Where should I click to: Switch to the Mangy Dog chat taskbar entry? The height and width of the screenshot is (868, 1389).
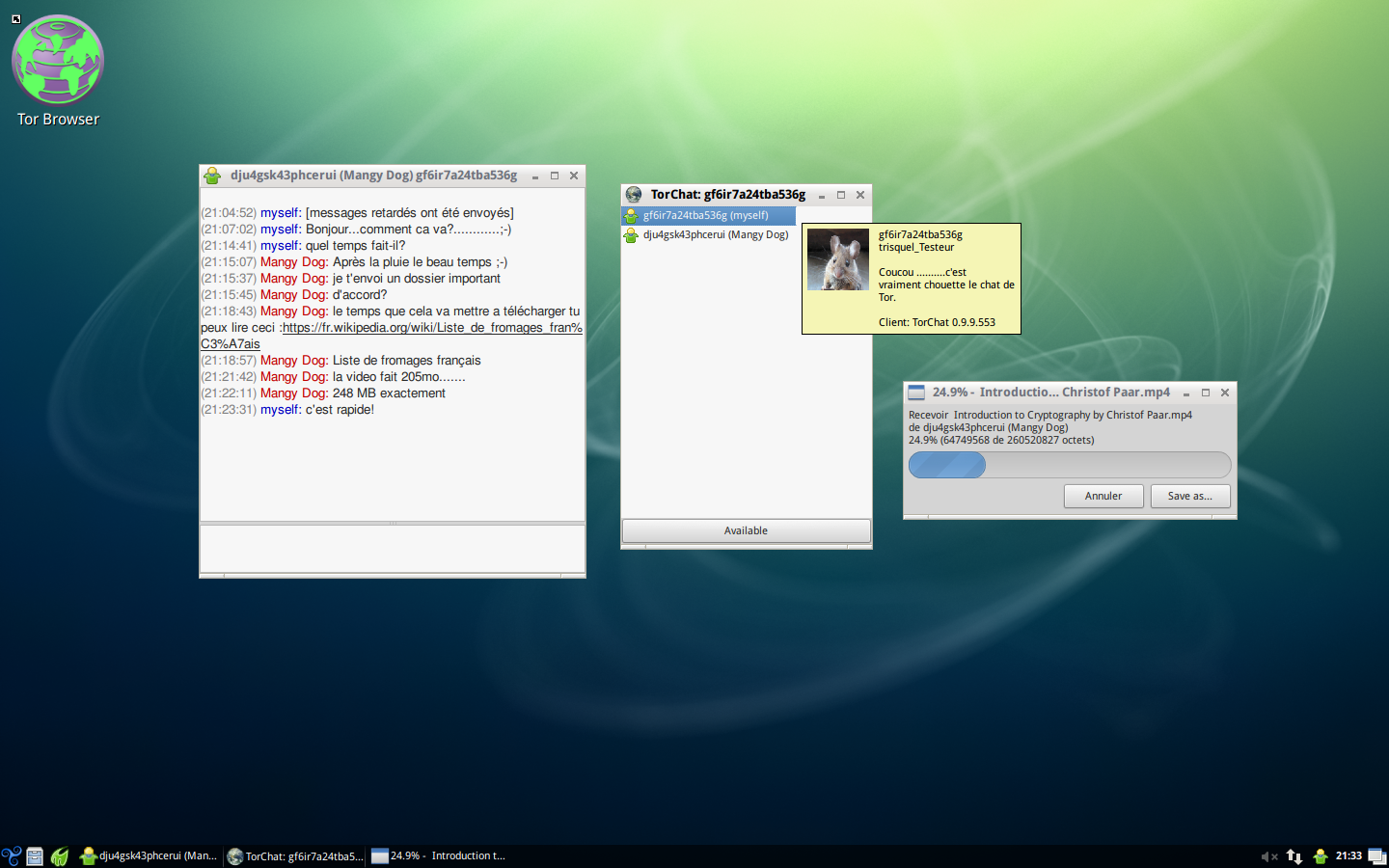coord(149,855)
